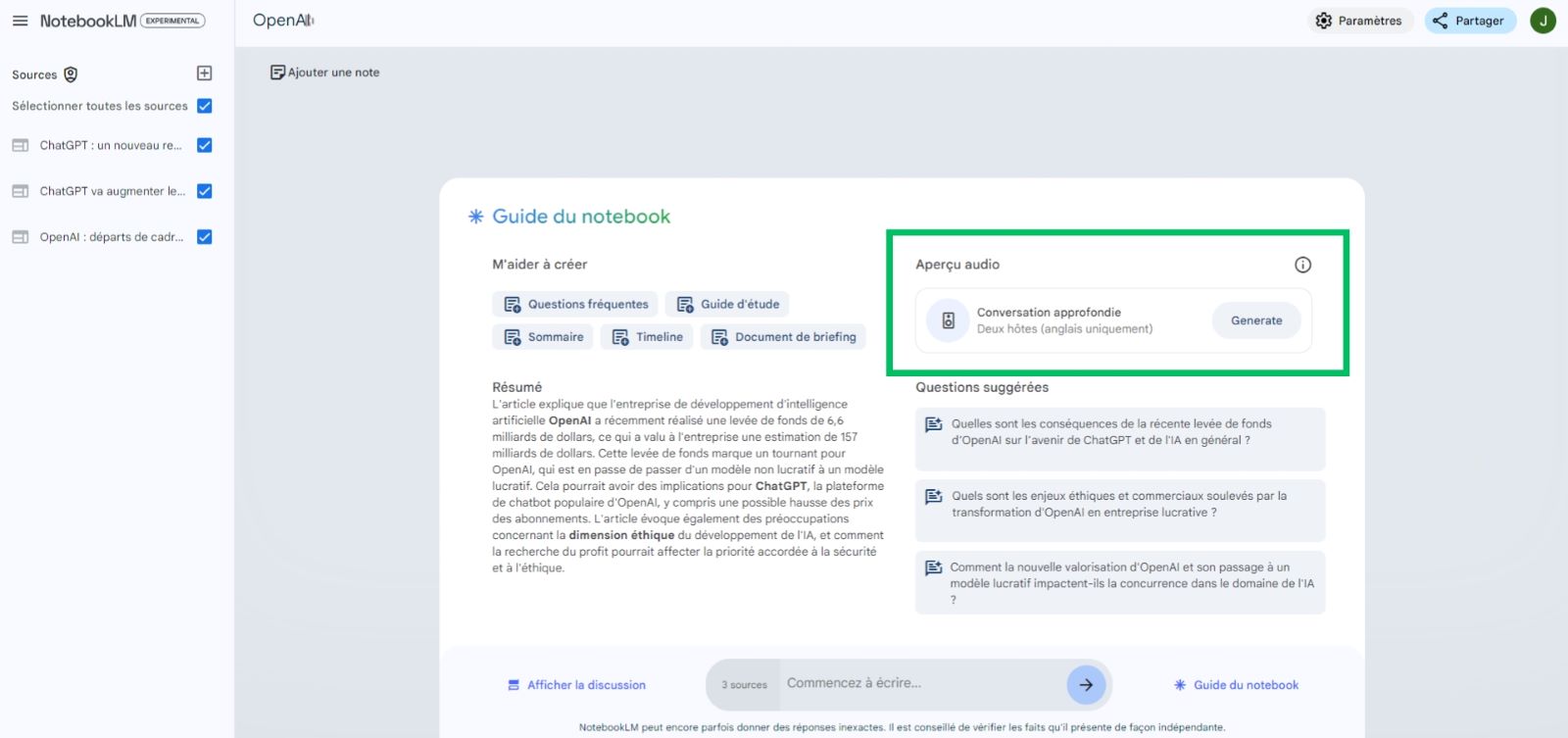This screenshot has height=738, width=1568.
Task: Open source ChatGPT va augmenter le...
Action: point(113,191)
